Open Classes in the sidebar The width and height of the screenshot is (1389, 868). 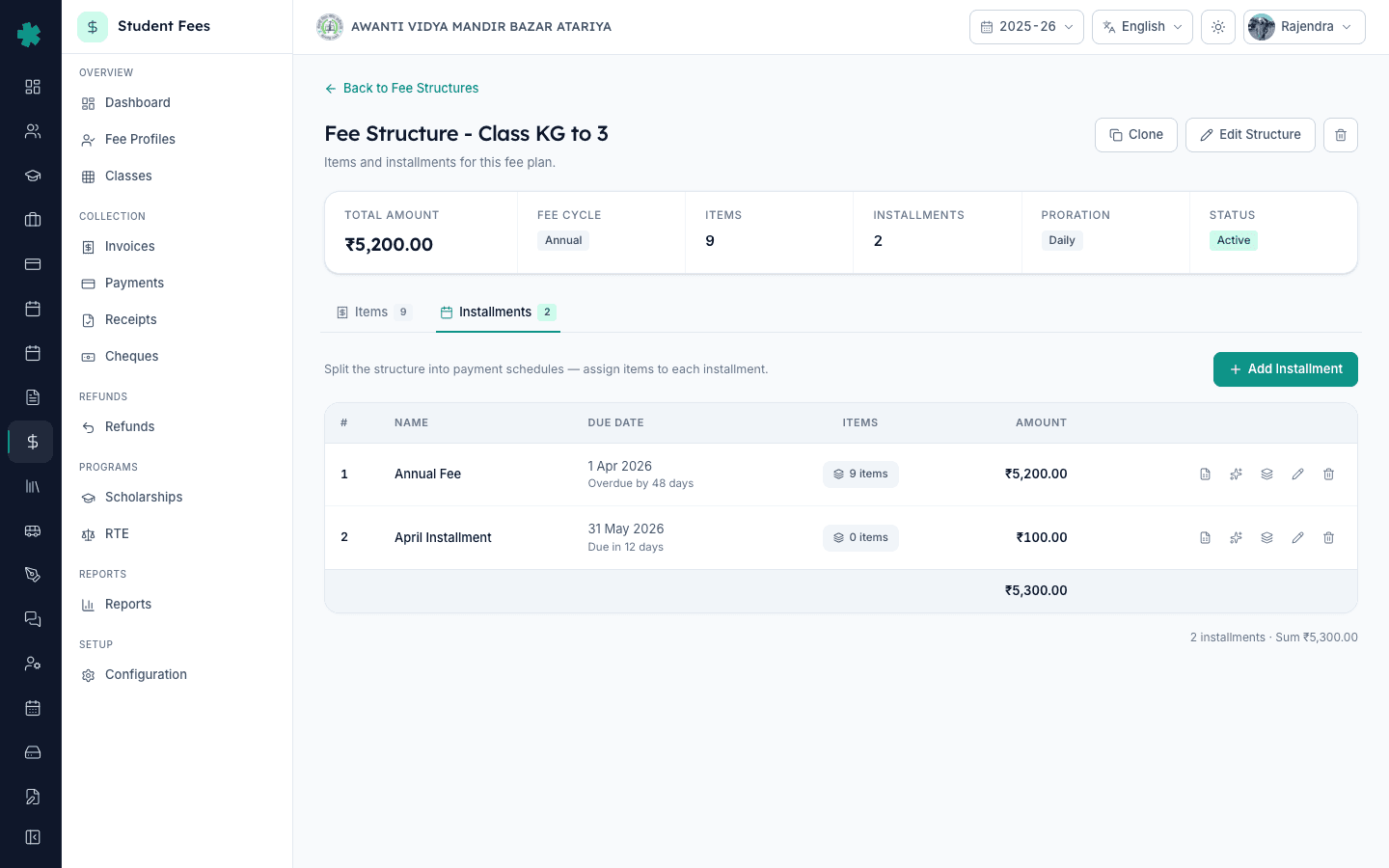click(x=177, y=176)
